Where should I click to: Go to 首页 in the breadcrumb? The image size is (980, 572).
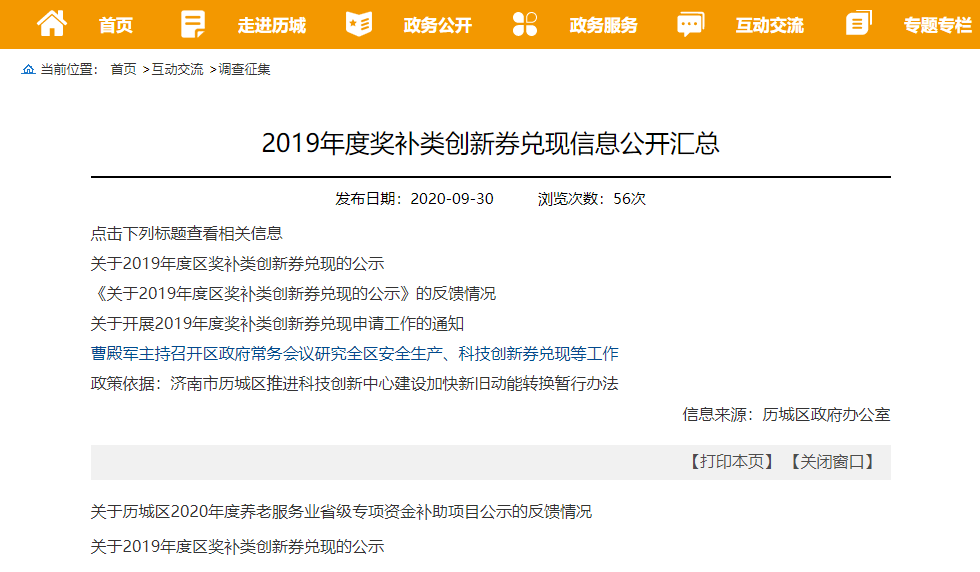click(123, 69)
